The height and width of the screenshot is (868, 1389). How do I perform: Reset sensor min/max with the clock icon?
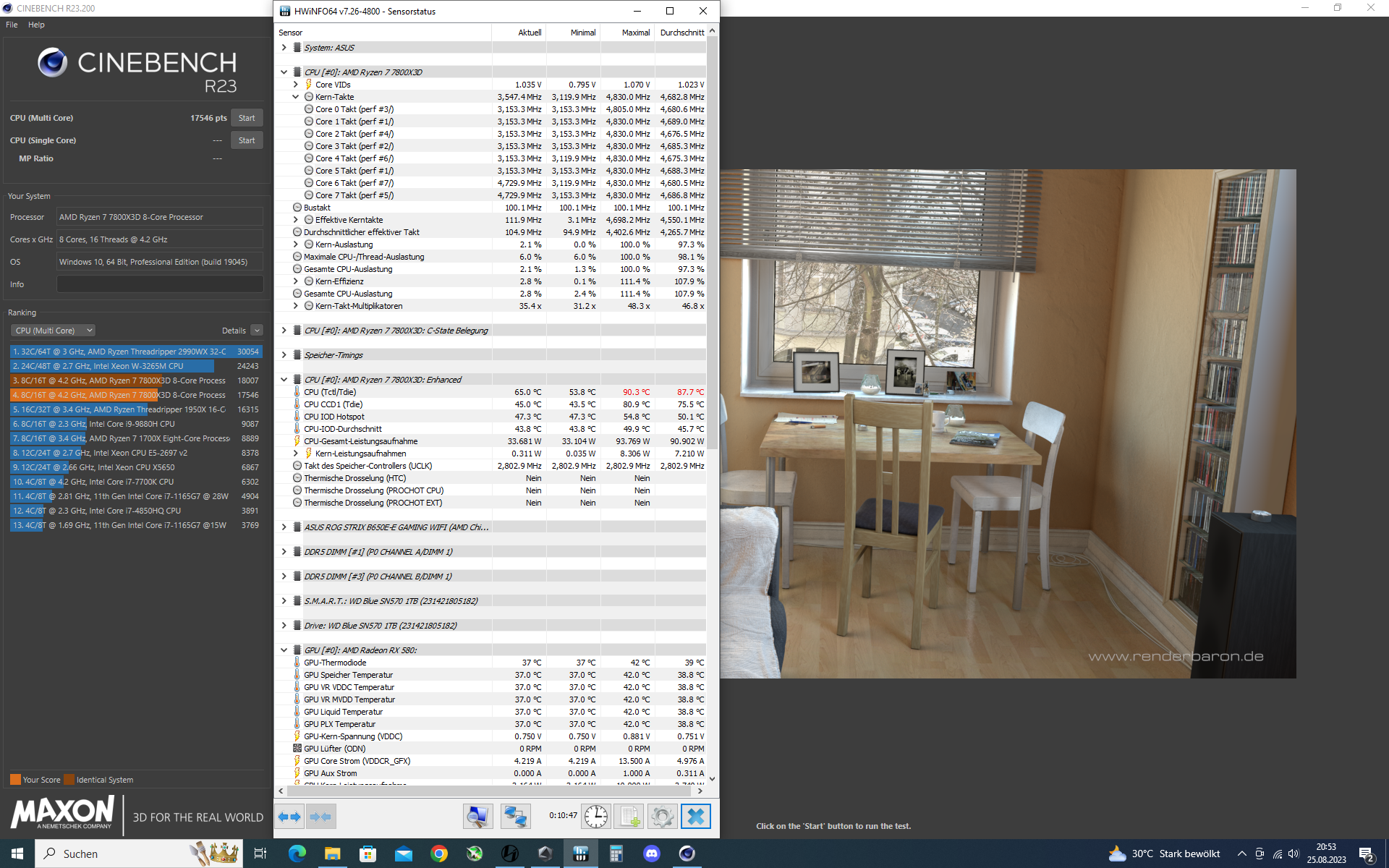click(596, 817)
